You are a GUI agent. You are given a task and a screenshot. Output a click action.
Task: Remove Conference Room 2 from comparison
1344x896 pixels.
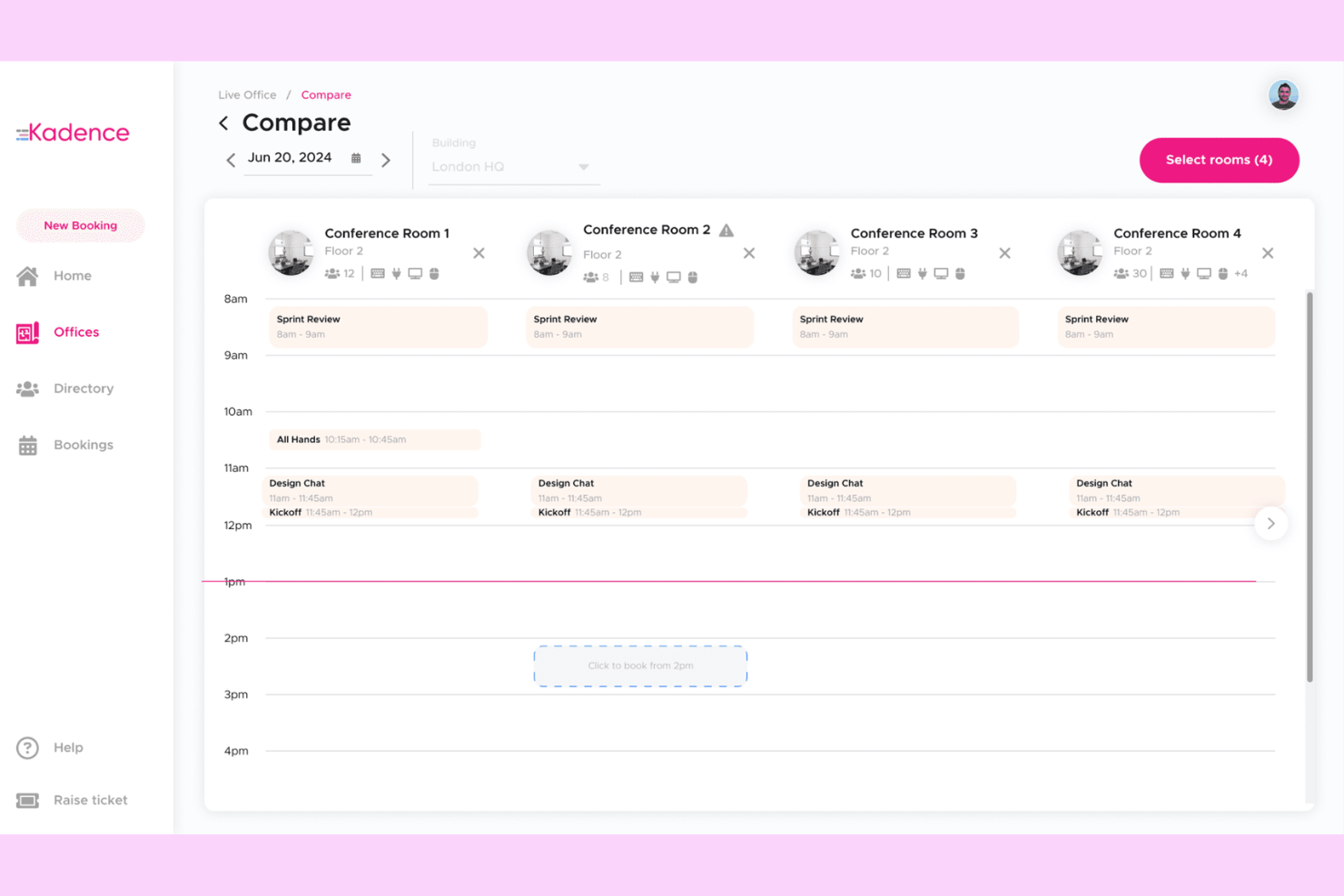[x=748, y=253]
